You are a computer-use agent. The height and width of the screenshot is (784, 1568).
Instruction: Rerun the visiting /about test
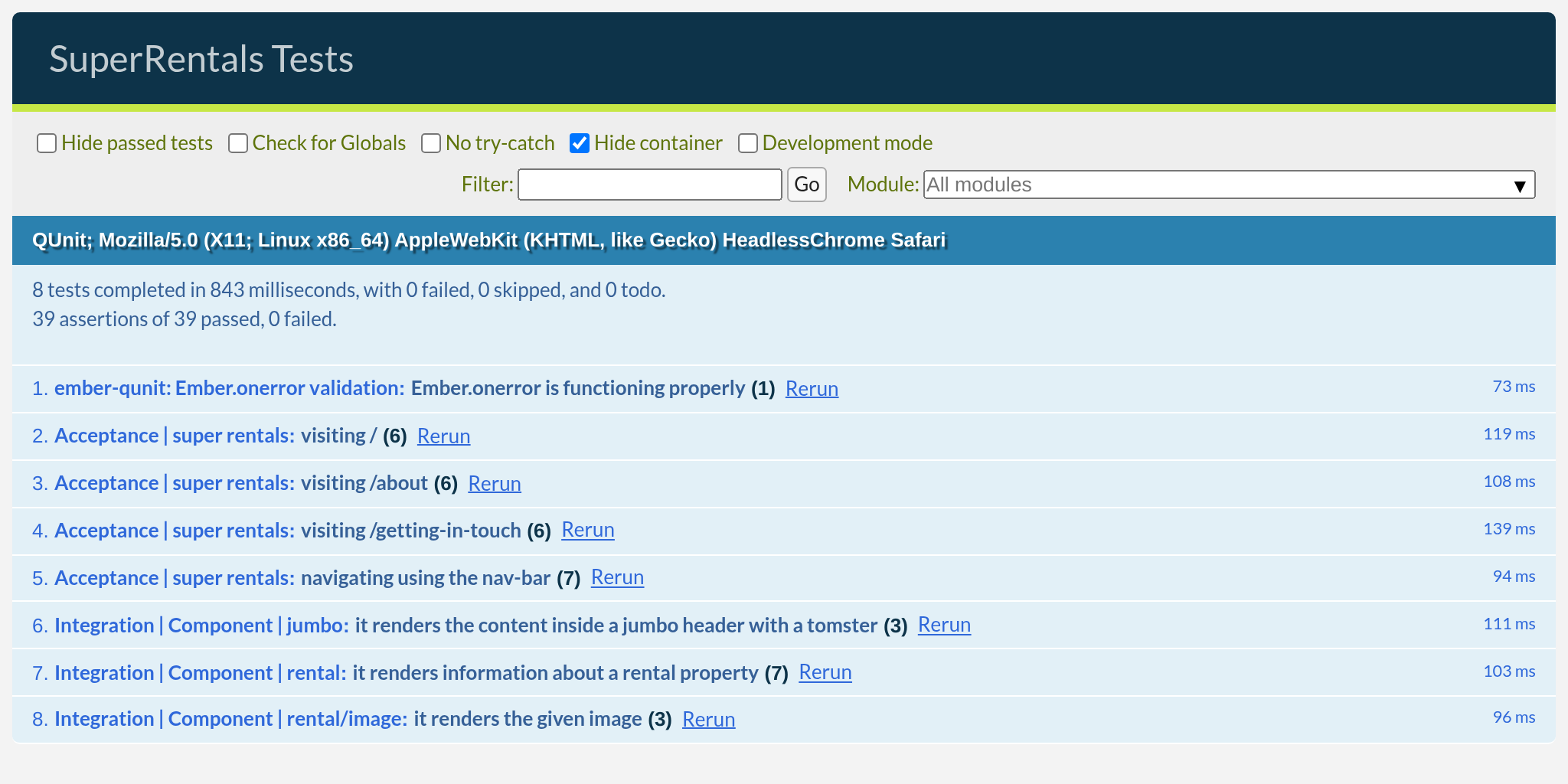[x=495, y=483]
